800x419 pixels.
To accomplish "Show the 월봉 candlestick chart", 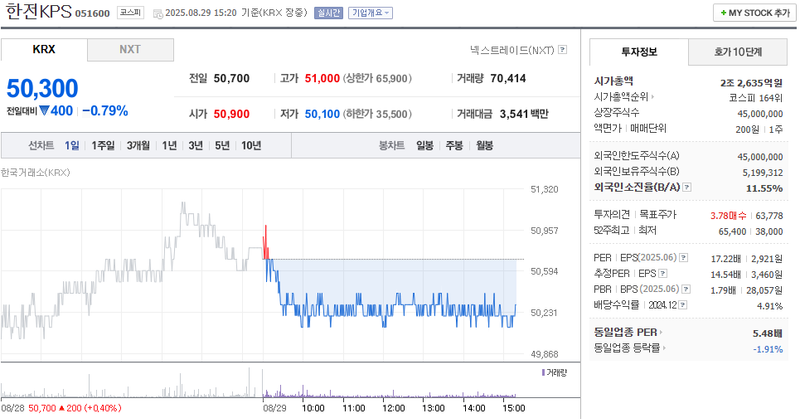I will 485,145.
